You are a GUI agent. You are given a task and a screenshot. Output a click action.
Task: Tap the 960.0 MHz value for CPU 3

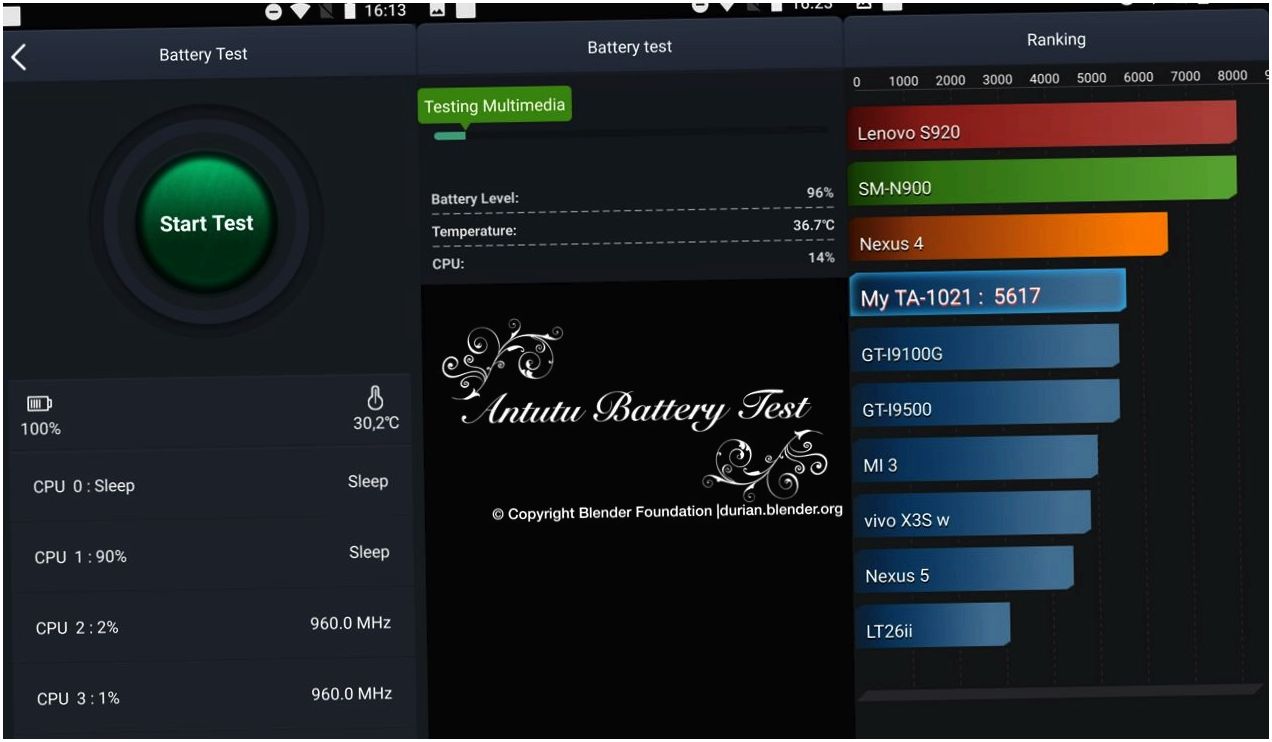[350, 693]
